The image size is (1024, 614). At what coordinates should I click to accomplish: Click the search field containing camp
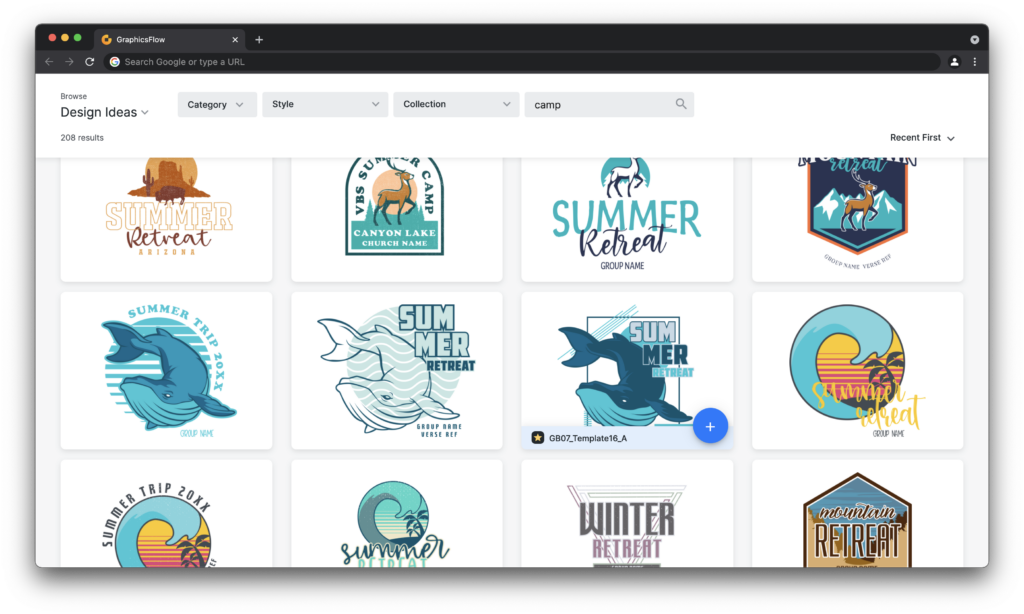(x=609, y=105)
